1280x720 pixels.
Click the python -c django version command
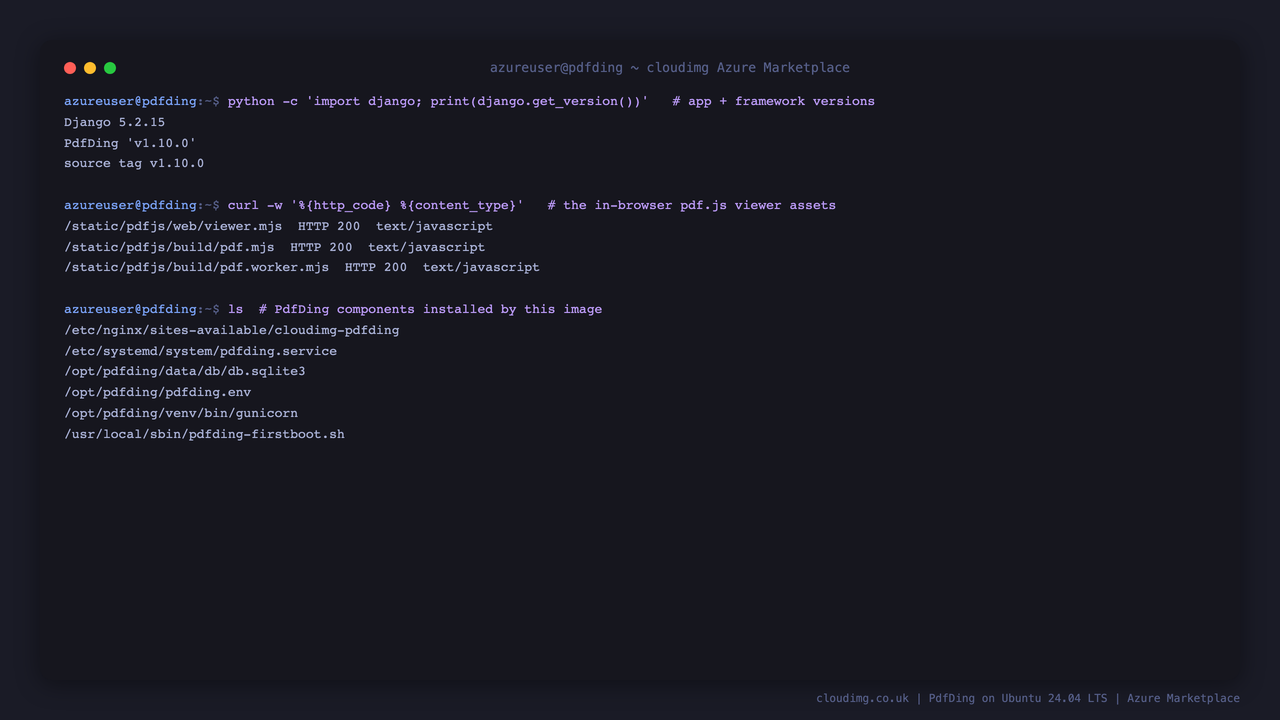coord(438,101)
